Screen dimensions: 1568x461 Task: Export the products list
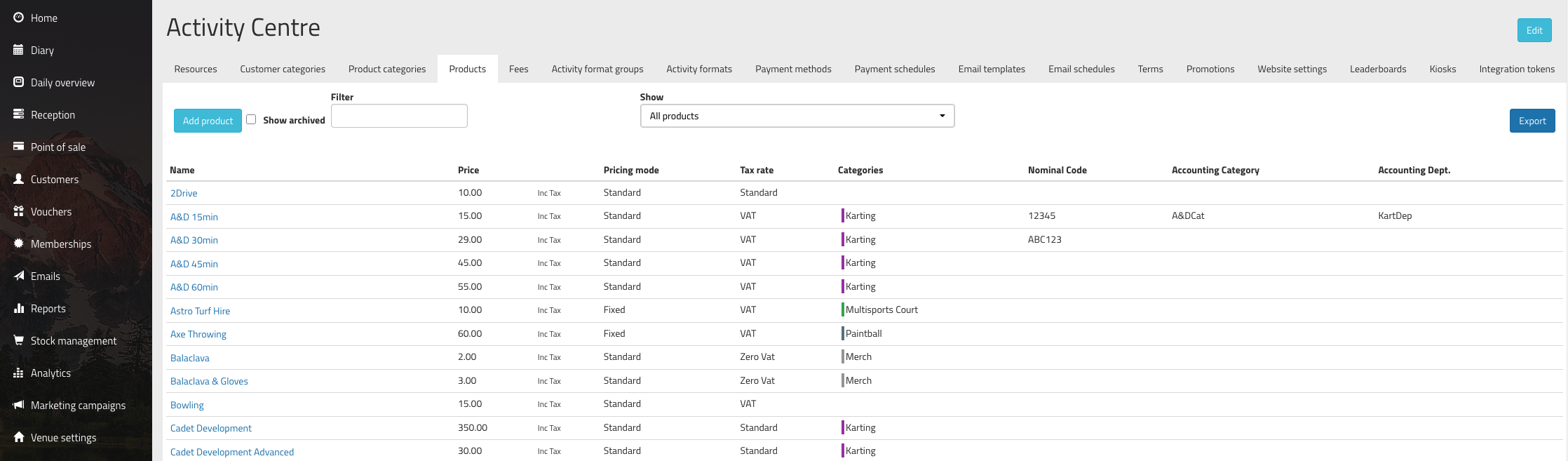coord(1532,121)
